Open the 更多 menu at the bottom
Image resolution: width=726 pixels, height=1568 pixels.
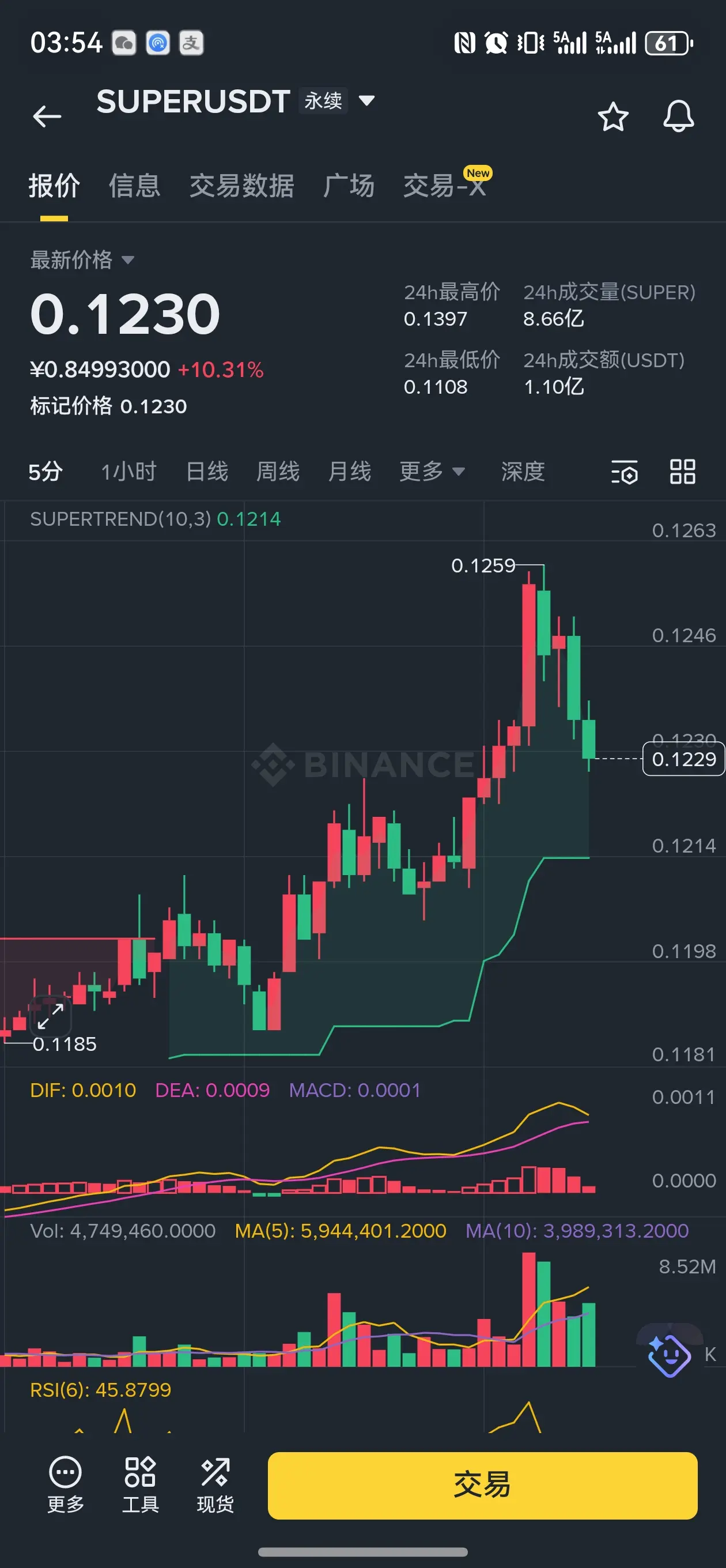(66, 1484)
